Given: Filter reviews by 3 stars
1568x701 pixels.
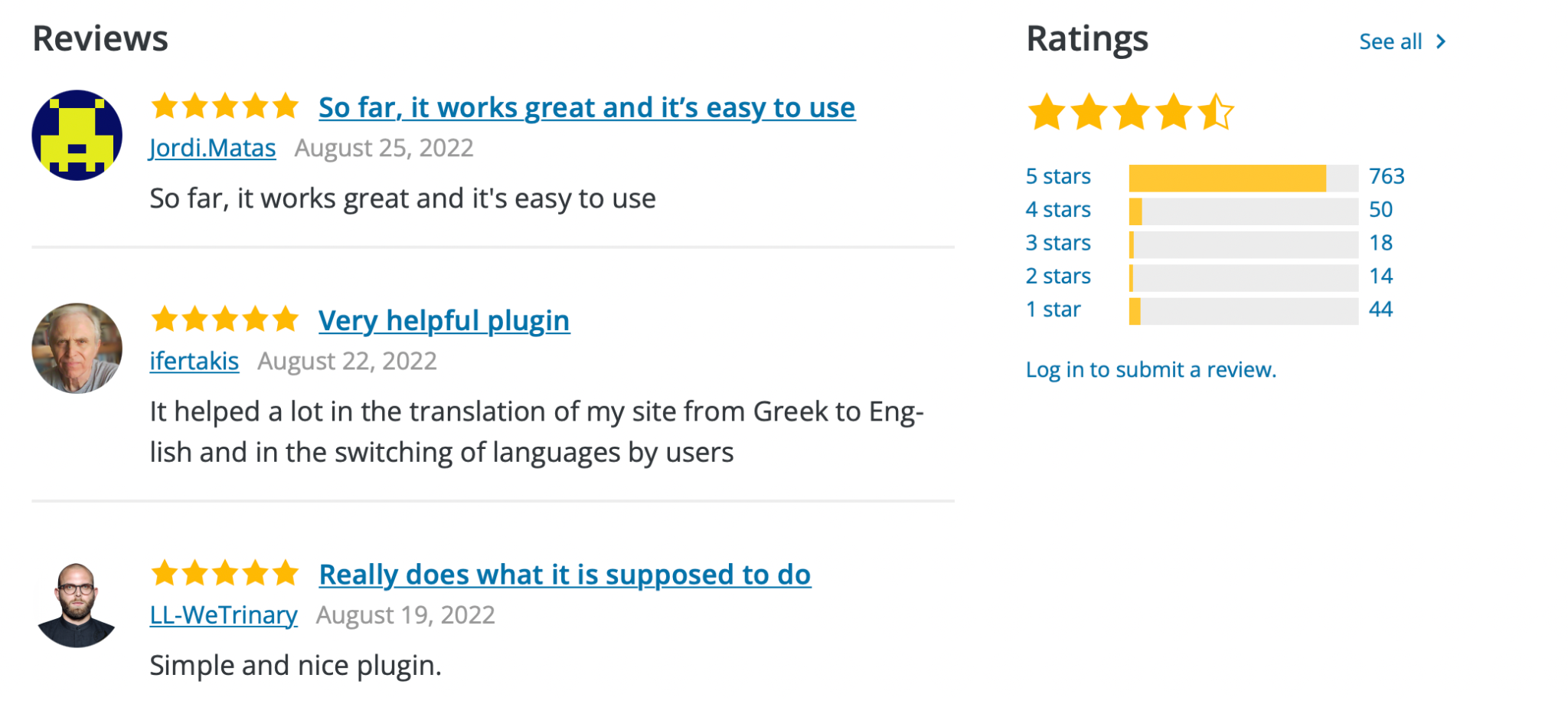Looking at the screenshot, I should point(1058,243).
